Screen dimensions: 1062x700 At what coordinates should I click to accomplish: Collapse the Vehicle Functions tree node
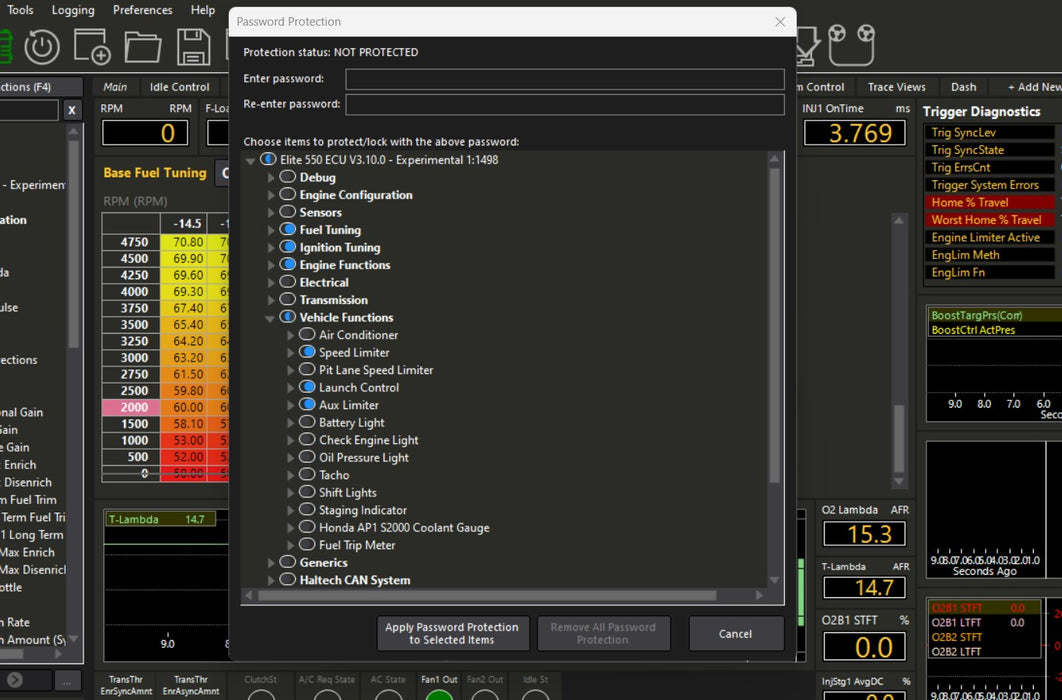tap(270, 318)
